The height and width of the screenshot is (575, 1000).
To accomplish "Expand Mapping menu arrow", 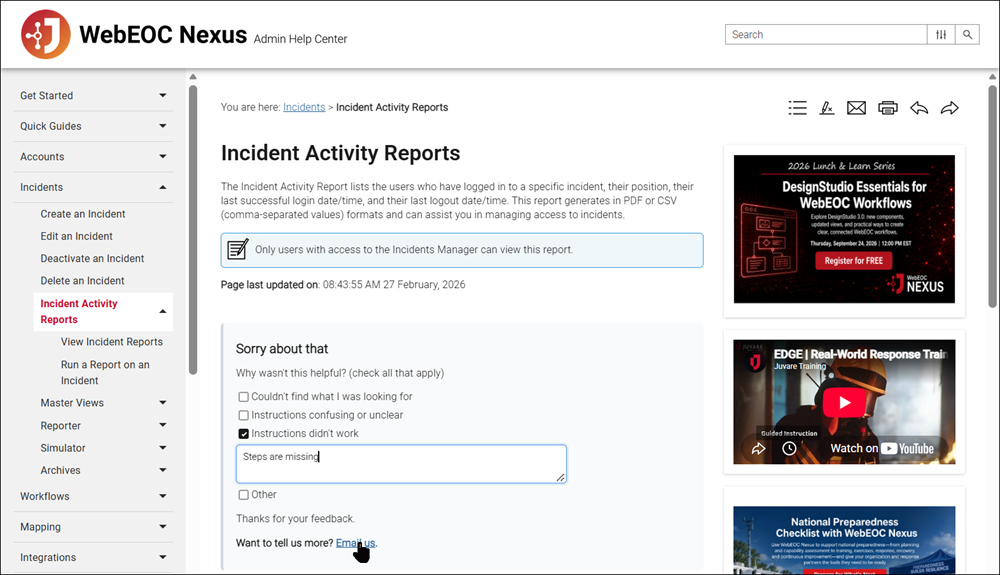I will [163, 527].
